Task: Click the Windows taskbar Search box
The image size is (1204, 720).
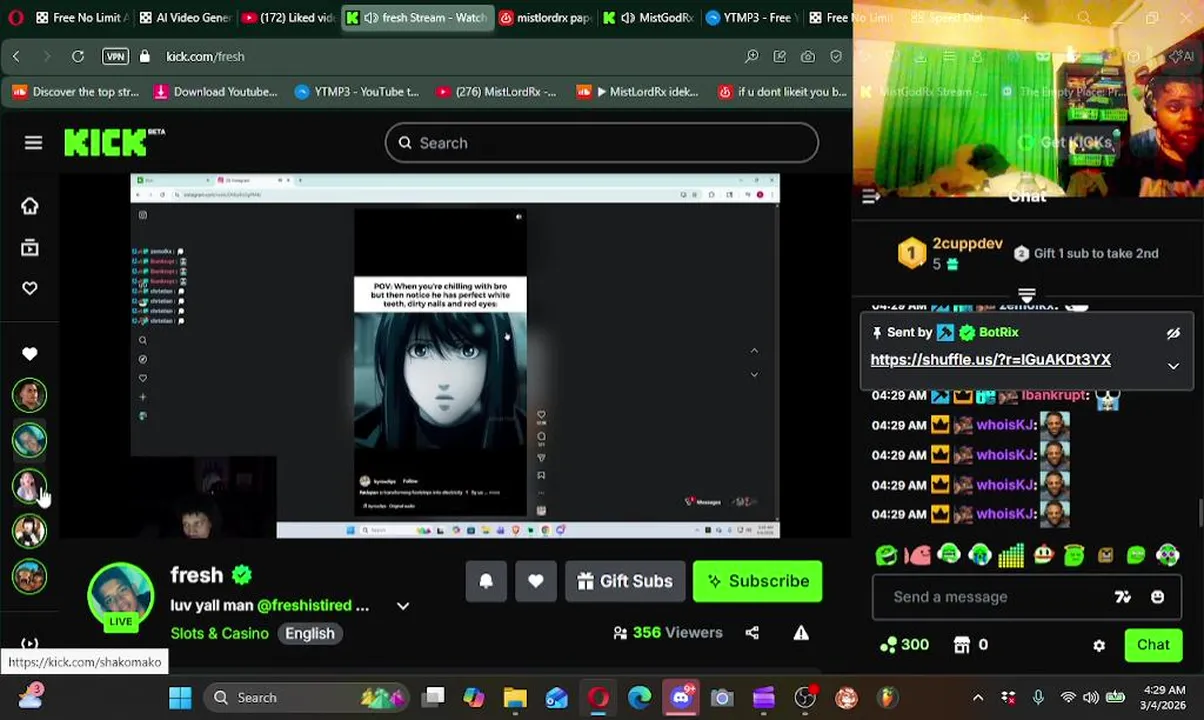Action: [x=306, y=697]
